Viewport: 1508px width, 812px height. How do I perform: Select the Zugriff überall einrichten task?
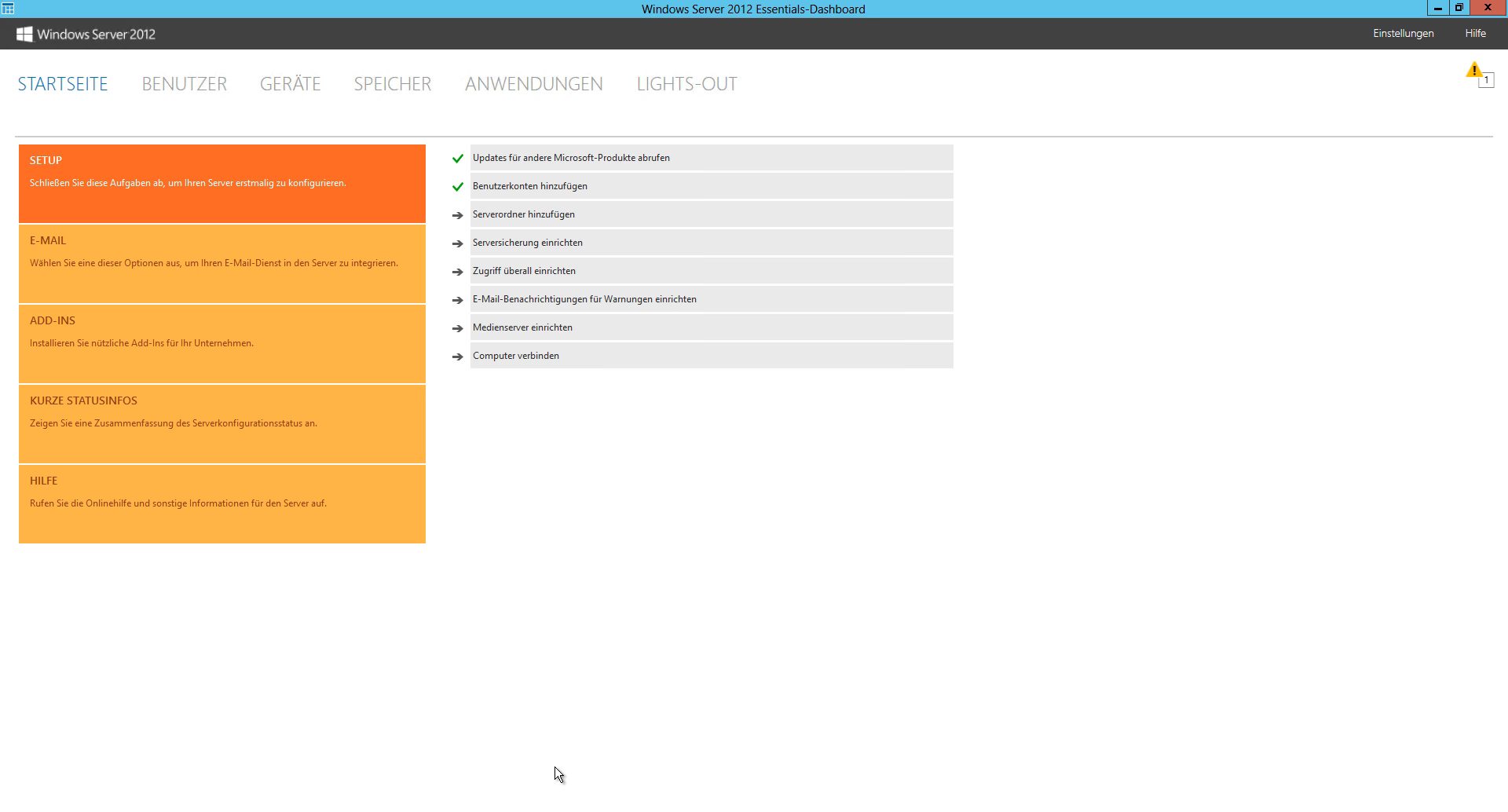[711, 271]
